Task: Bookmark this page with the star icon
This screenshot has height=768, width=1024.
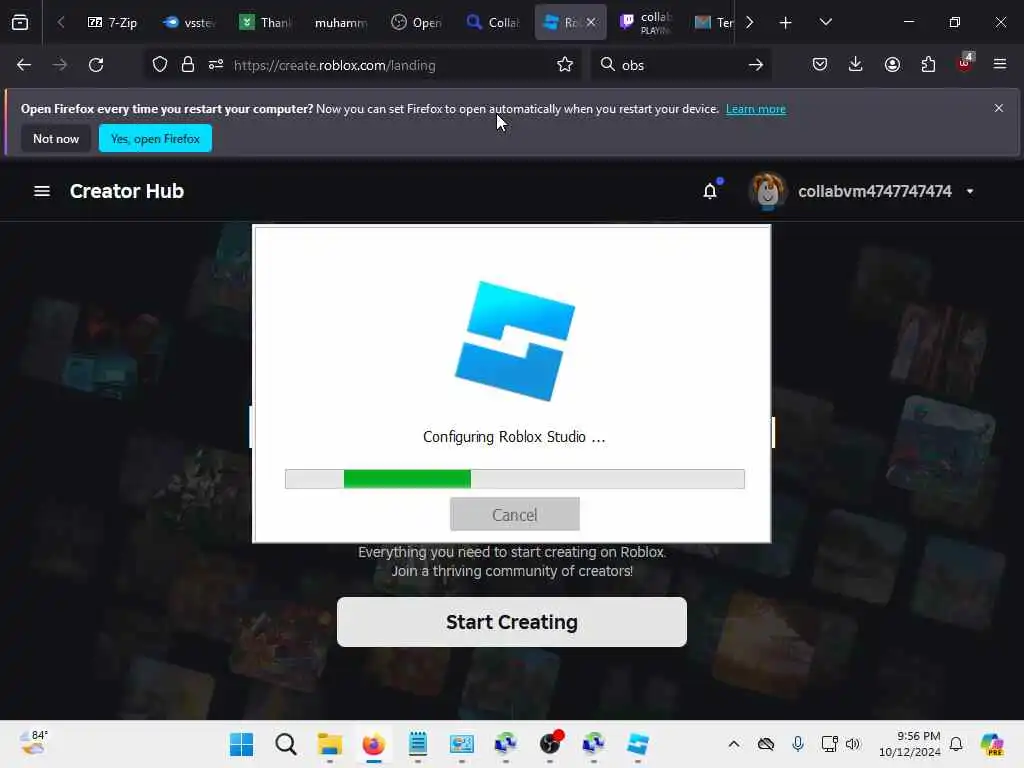Action: point(565,65)
